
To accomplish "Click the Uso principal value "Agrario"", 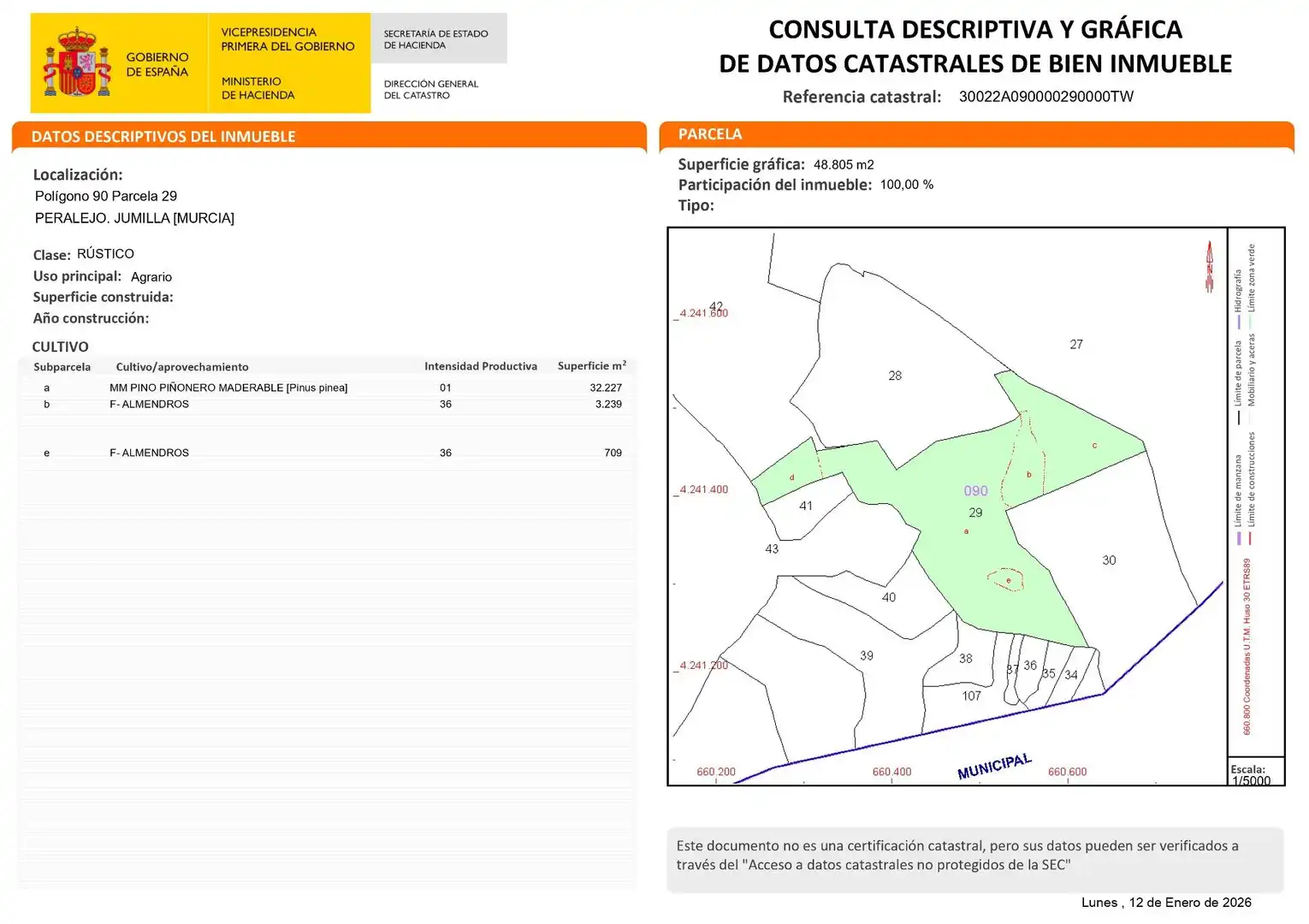I will [x=151, y=276].
